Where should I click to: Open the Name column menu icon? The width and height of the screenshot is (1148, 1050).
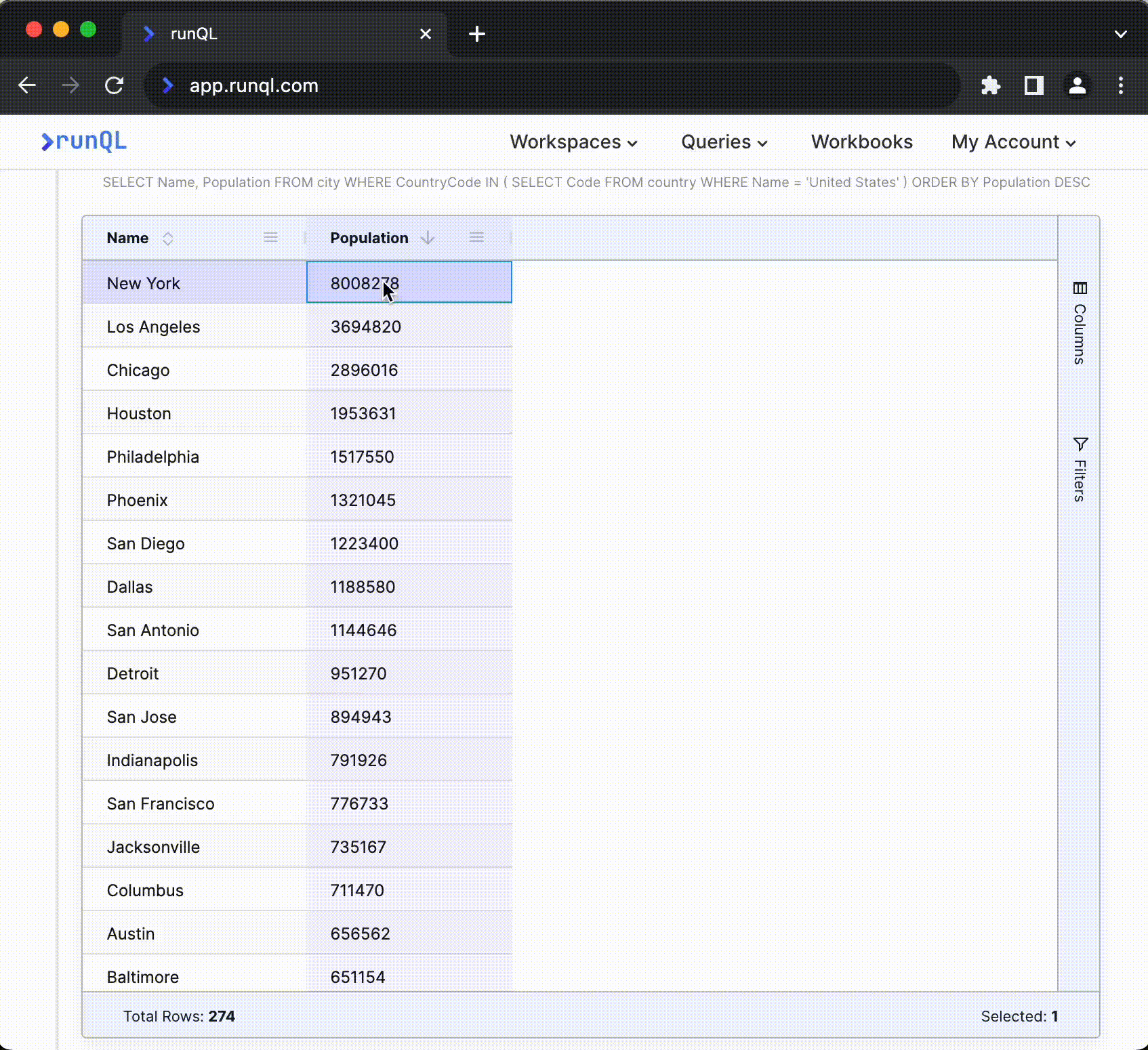click(270, 238)
